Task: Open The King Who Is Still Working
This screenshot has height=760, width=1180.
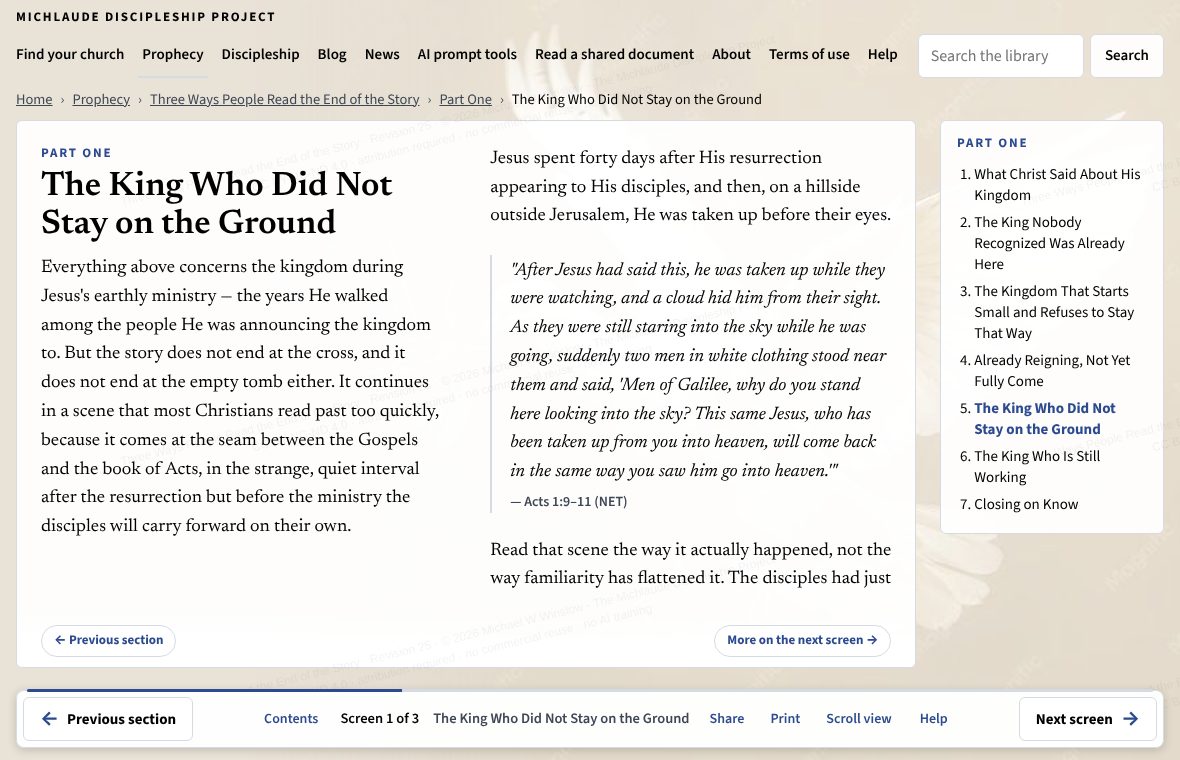Action: pos(1037,467)
